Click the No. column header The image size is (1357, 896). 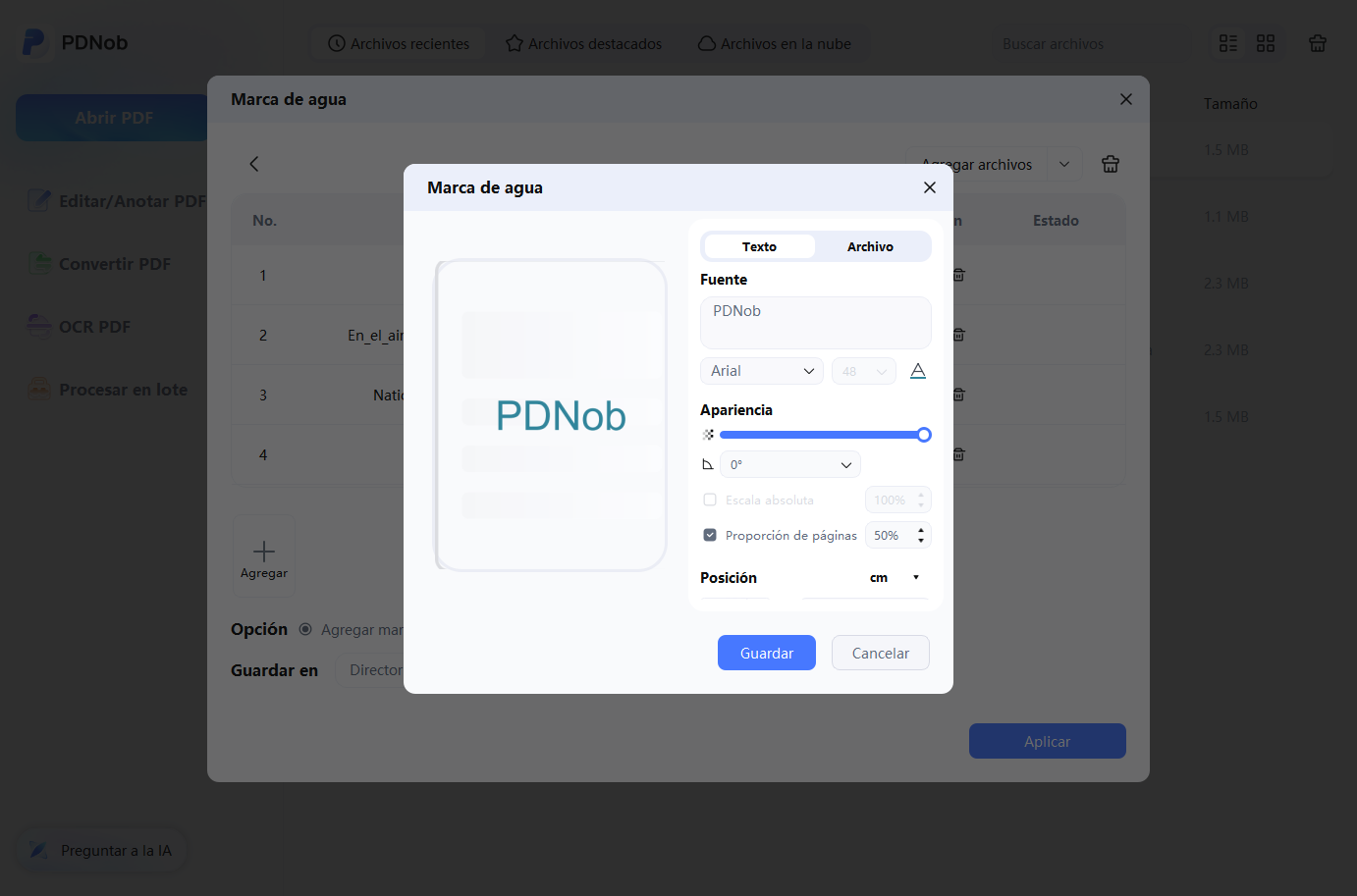tap(264, 221)
